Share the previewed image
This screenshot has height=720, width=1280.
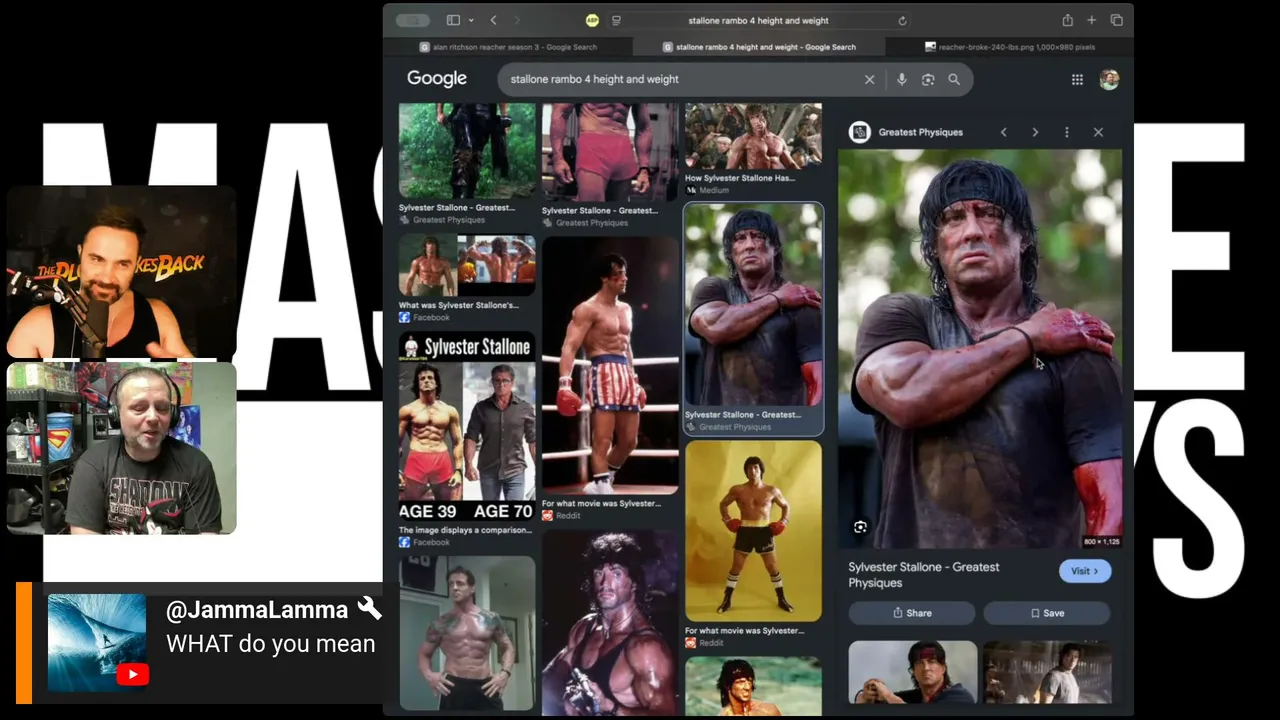point(912,613)
